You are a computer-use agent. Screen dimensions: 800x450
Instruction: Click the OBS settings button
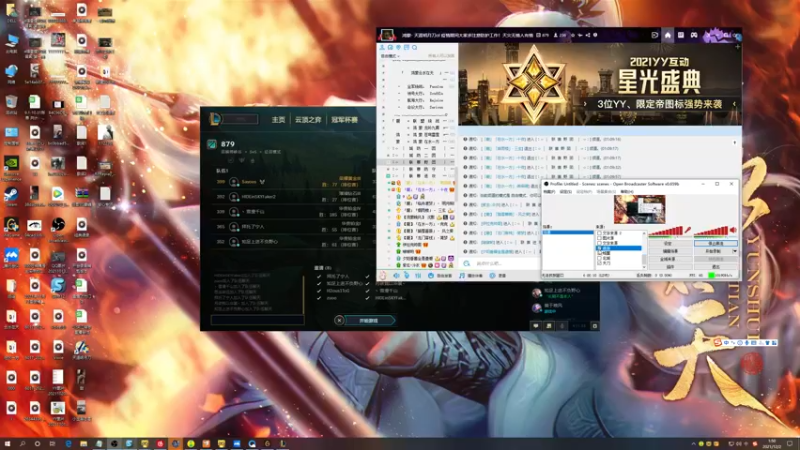[671, 243]
